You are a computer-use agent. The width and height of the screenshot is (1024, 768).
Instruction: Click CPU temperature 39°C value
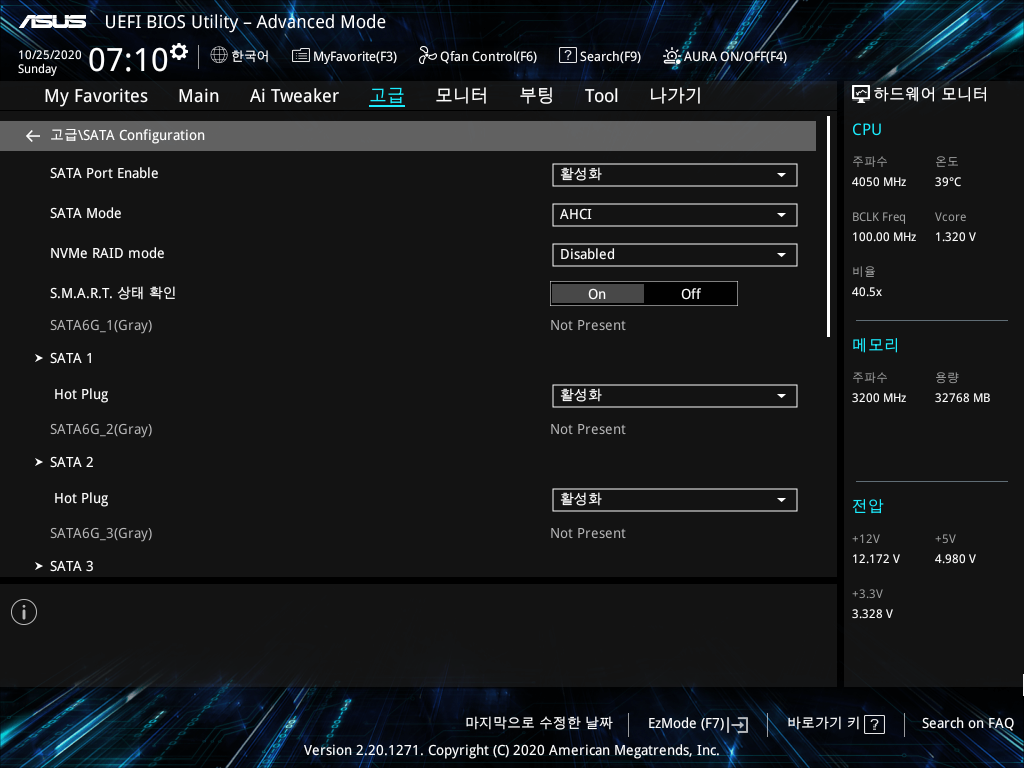[948, 182]
